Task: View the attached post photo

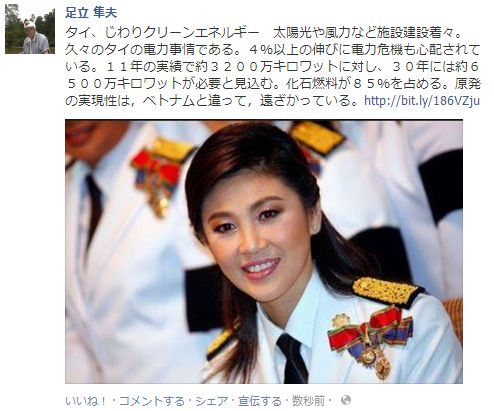Action: click(264, 252)
